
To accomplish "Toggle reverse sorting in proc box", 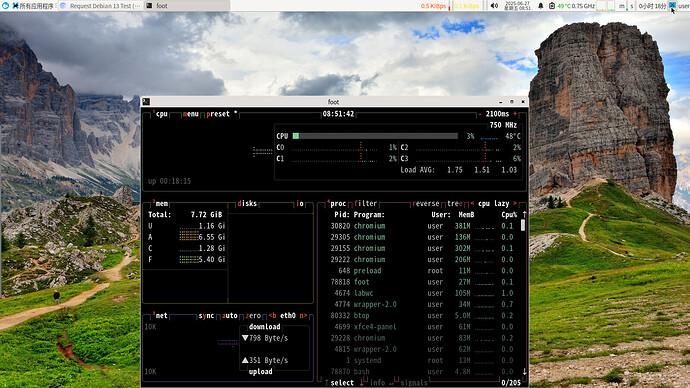I will coord(426,203).
